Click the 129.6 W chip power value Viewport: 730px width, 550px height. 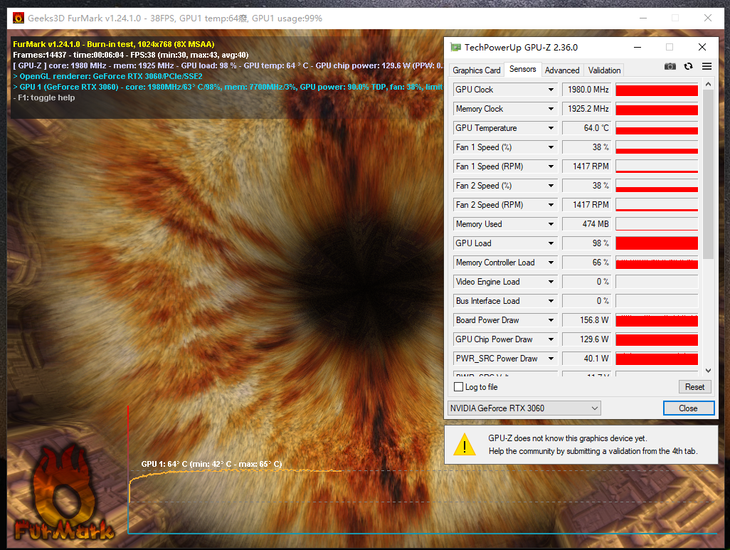(x=586, y=340)
